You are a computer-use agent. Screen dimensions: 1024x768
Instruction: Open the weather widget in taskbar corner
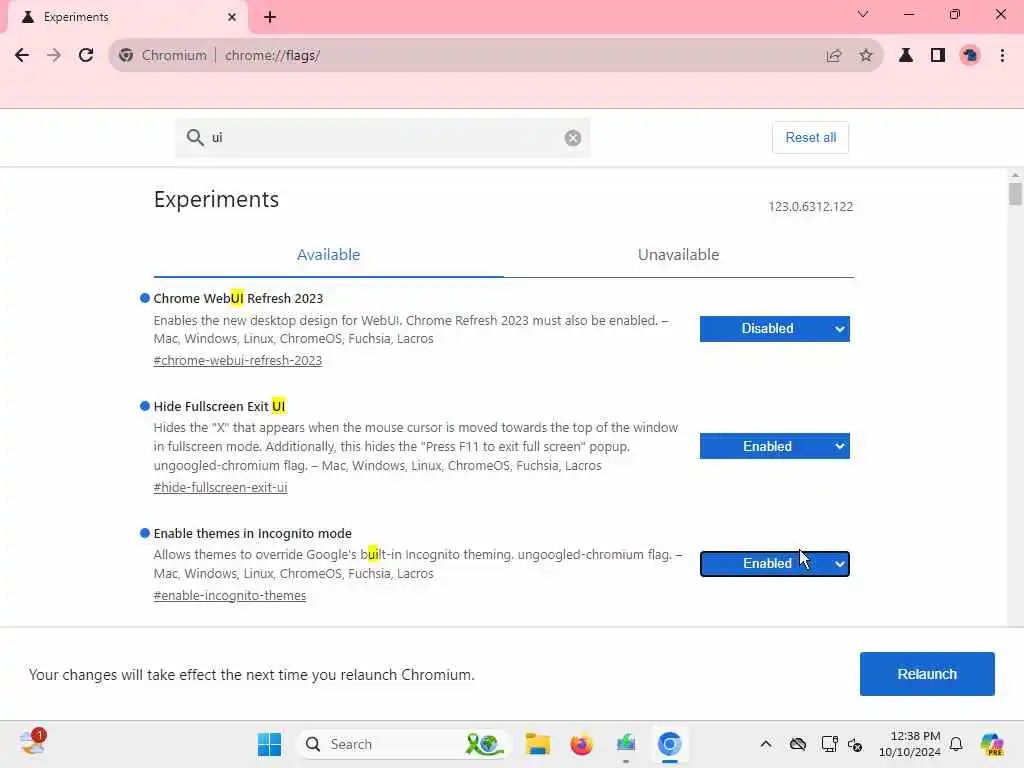33,743
